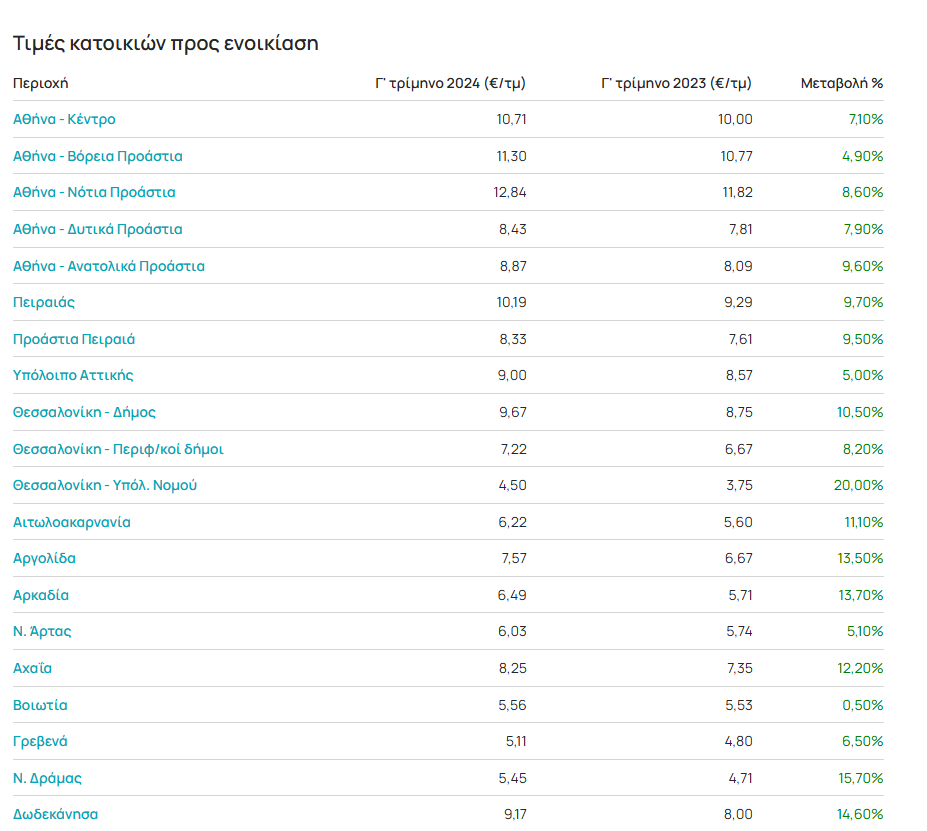Select the Προάστια Πειραιά link
The image size is (927, 831).
click(74, 339)
